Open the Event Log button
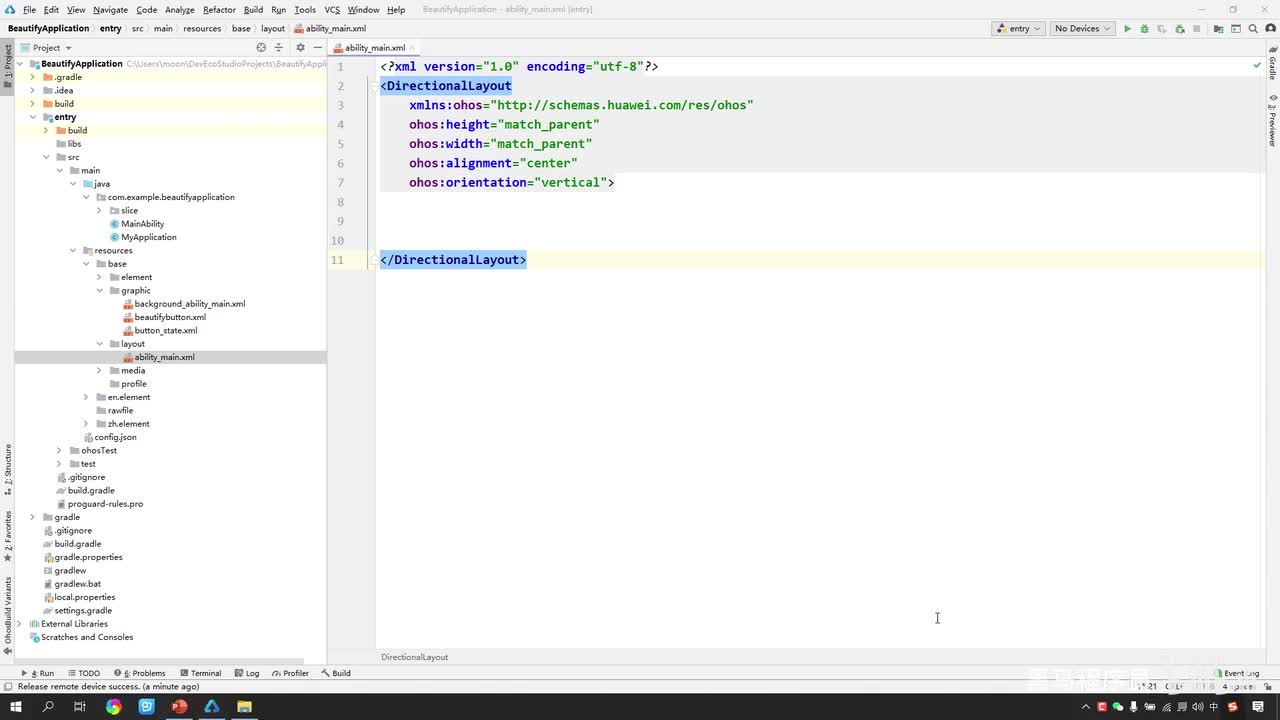 click(1240, 673)
